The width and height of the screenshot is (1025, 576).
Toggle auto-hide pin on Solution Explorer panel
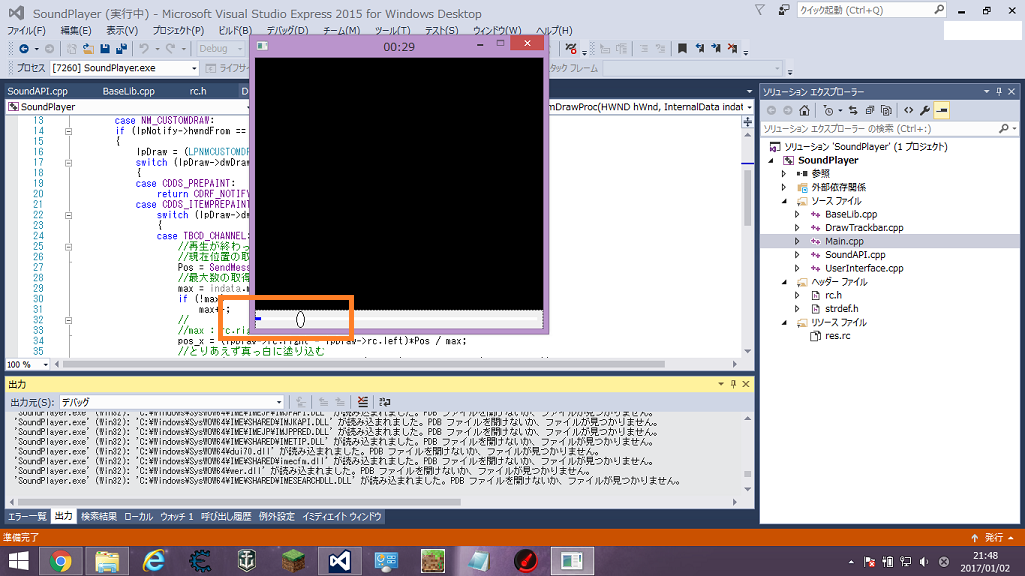[998, 91]
